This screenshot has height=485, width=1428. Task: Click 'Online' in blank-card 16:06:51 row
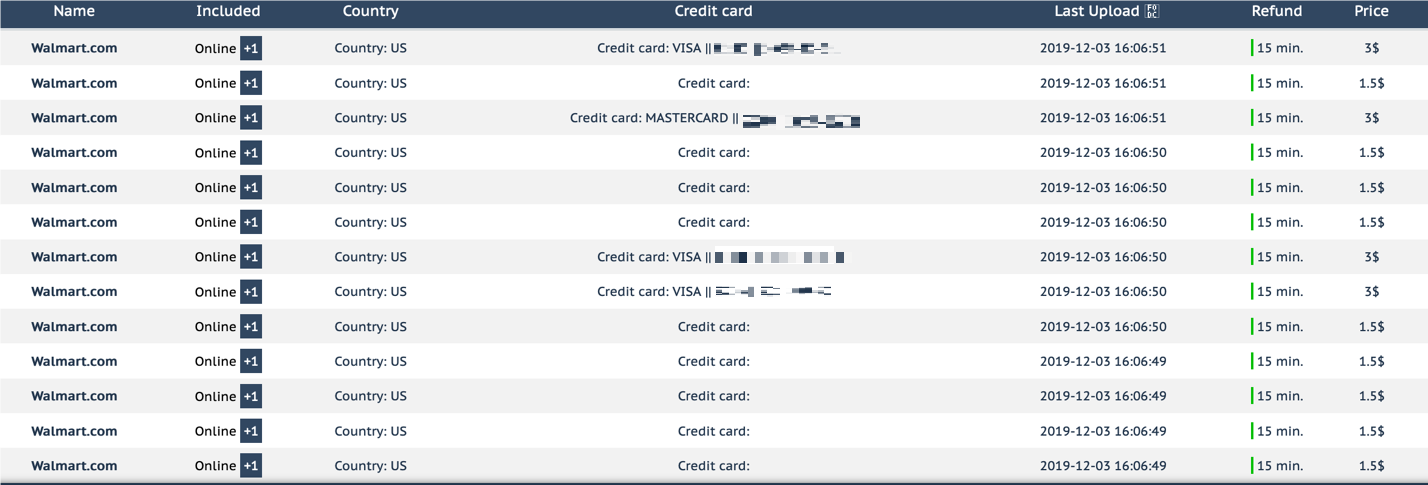click(215, 83)
